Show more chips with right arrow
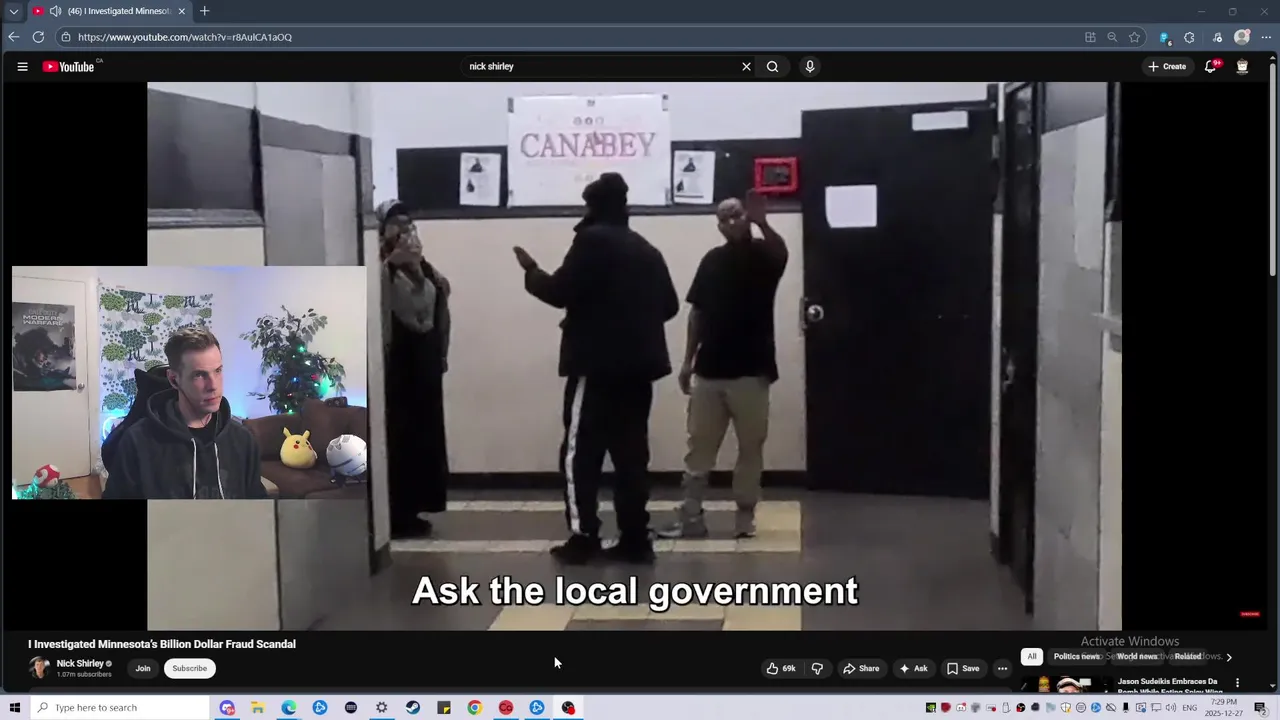This screenshot has height=720, width=1280. (1229, 657)
